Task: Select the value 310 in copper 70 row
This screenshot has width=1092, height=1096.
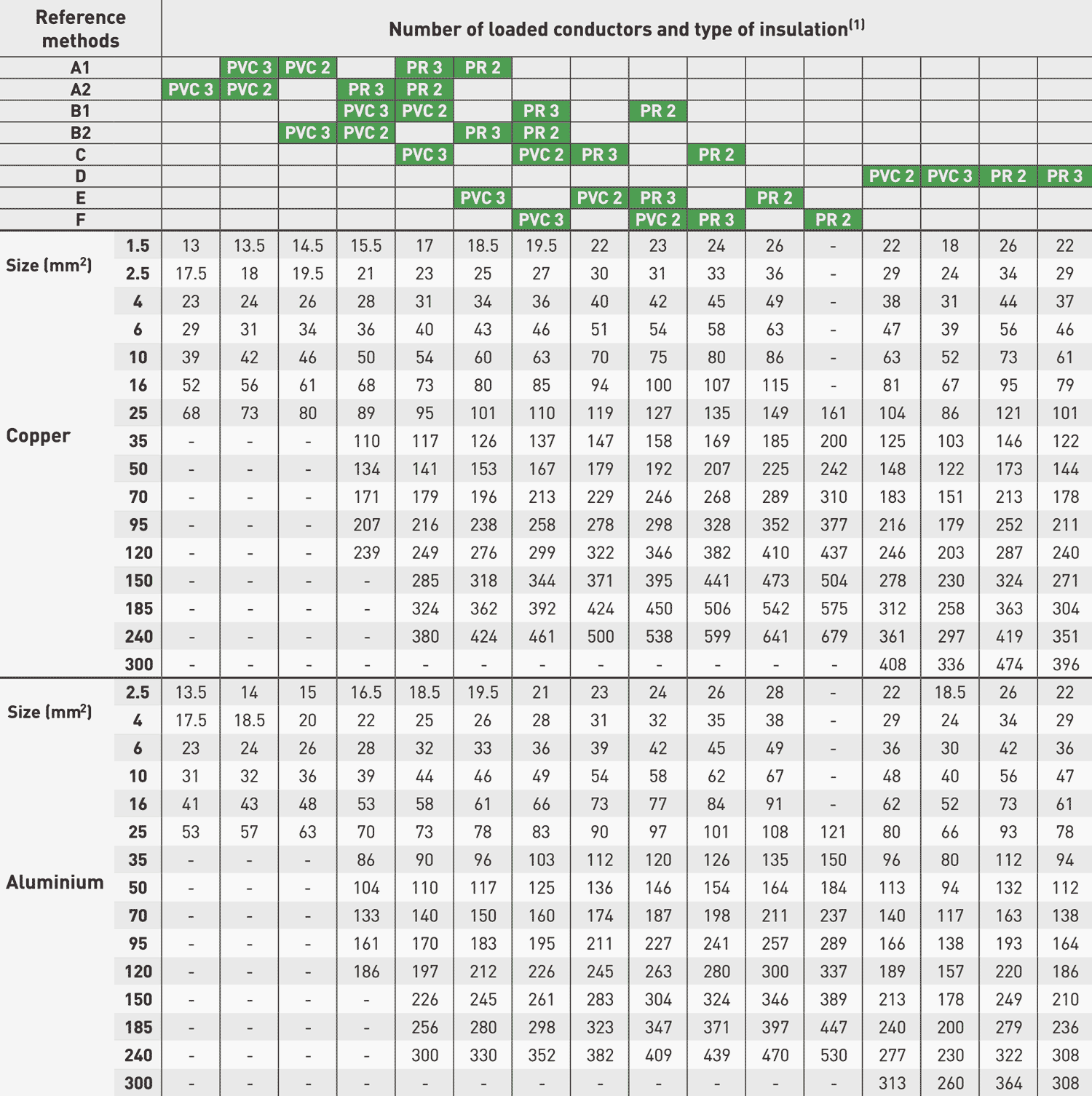Action: (834, 497)
